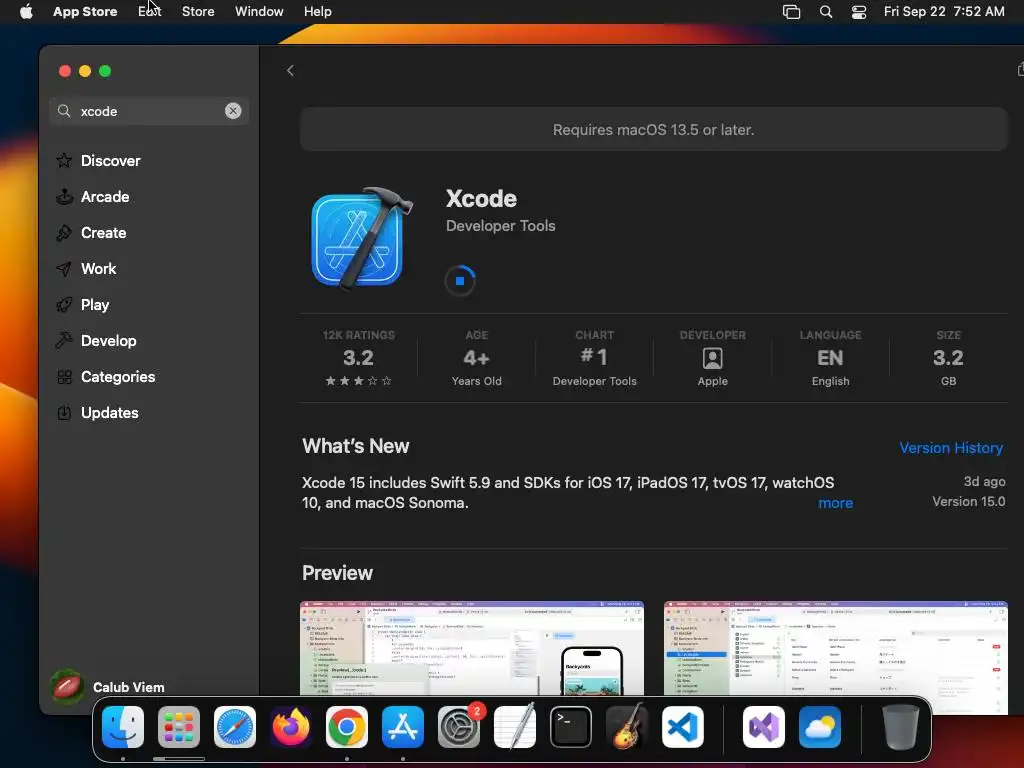Click the EN English language info

(831, 358)
